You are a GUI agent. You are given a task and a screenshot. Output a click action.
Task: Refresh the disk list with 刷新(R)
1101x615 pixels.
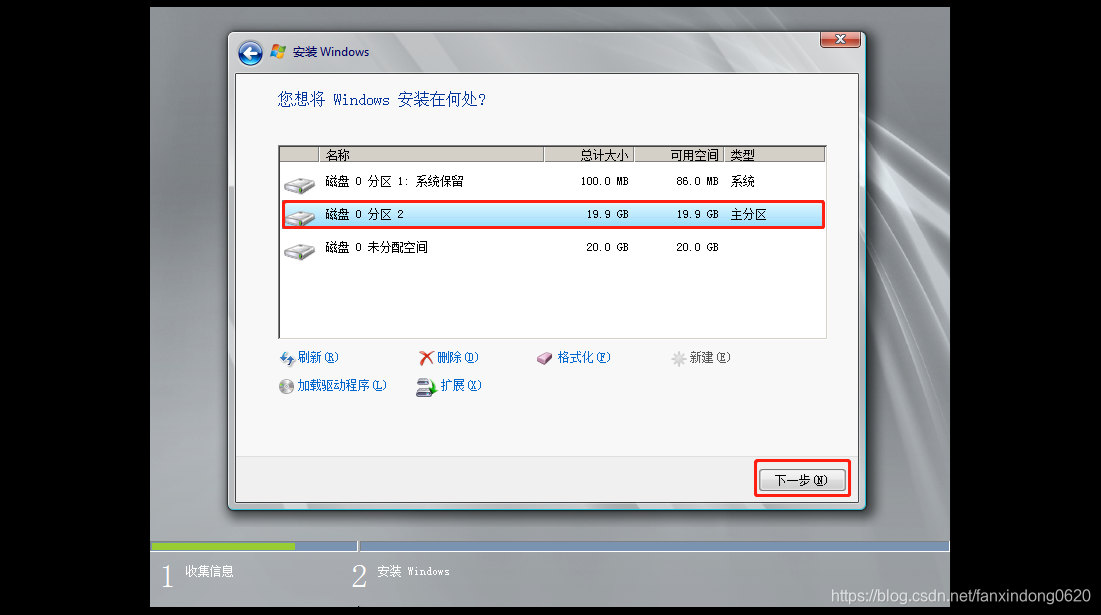click(x=317, y=357)
